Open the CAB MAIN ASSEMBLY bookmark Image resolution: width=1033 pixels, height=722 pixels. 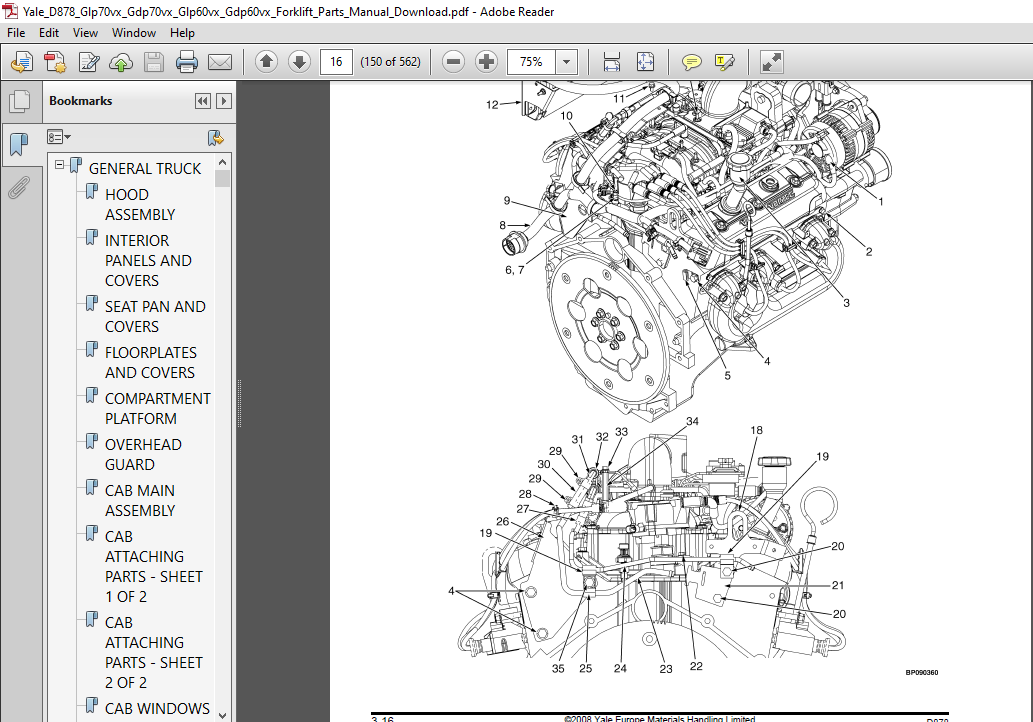(x=140, y=501)
